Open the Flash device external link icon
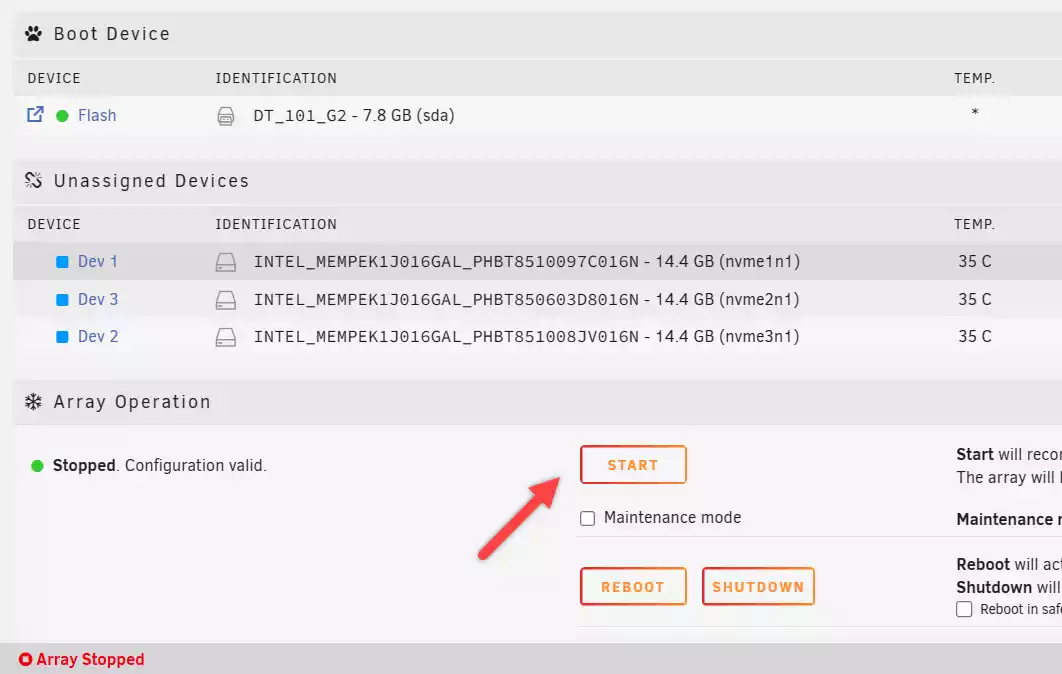 (35, 114)
